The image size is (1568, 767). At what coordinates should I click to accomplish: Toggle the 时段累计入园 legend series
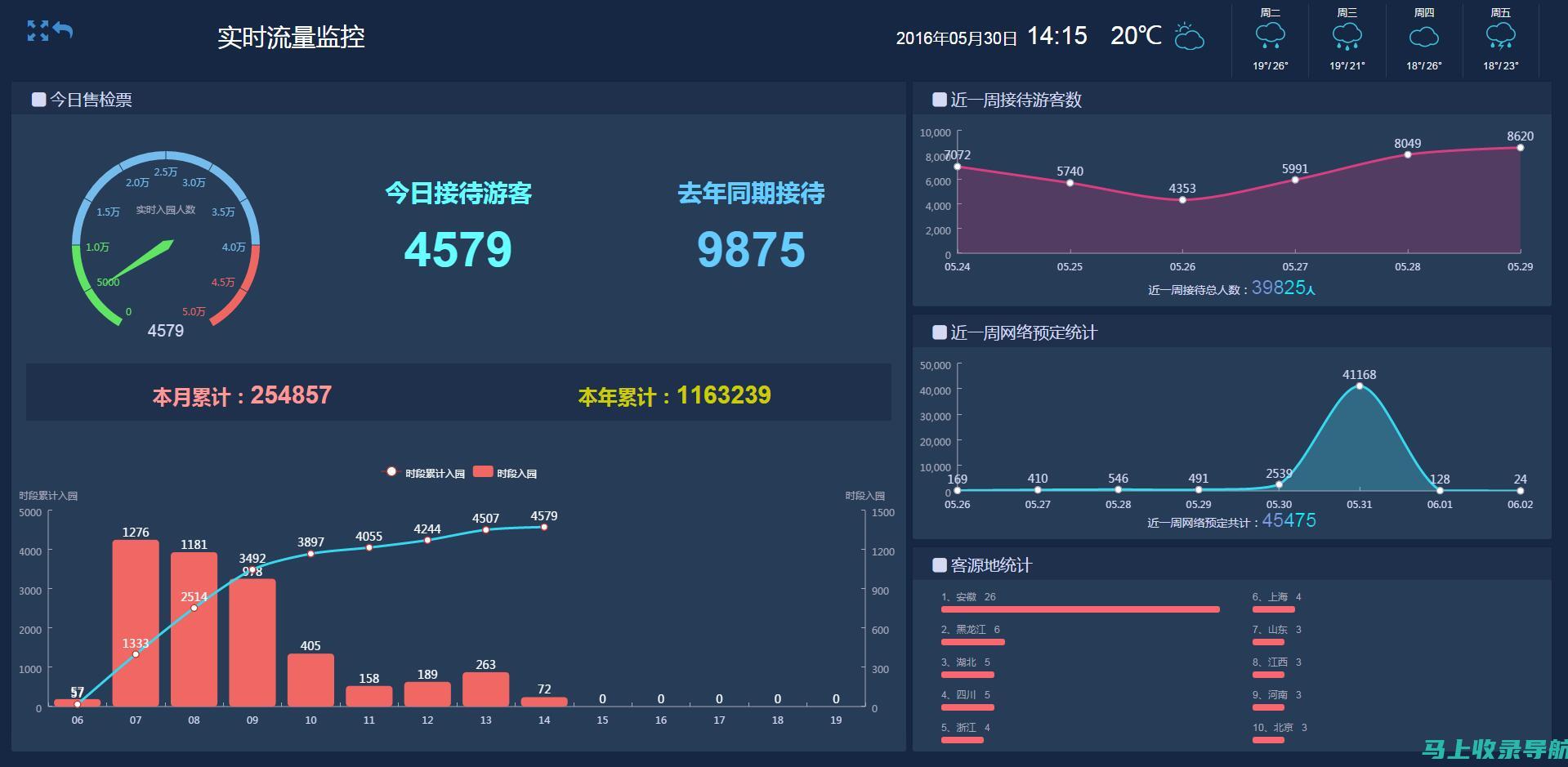[423, 473]
